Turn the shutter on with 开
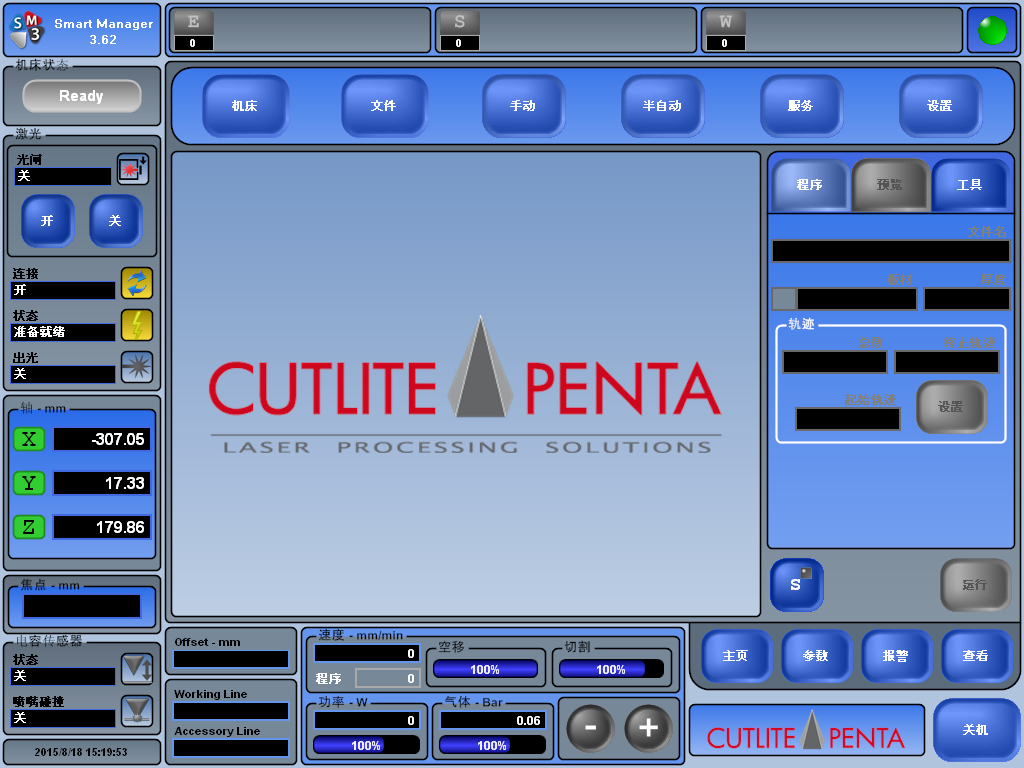The image size is (1024, 768). pos(48,221)
